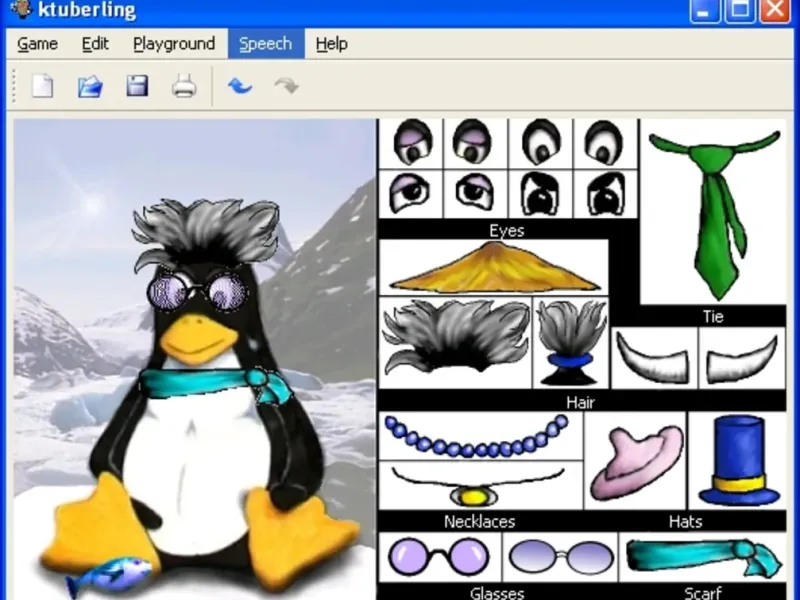Select the gray ponytail with blue band
This screenshot has width=800, height=600.
point(571,343)
